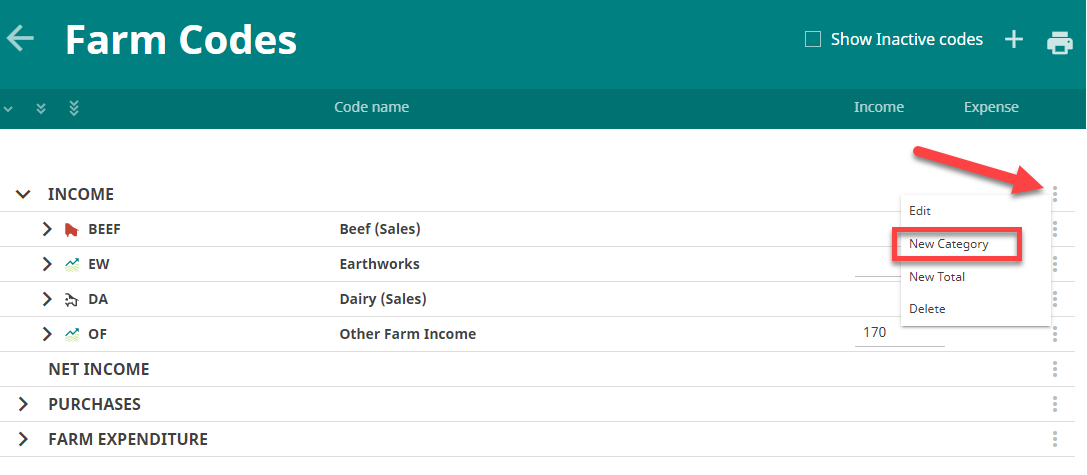Select the Other Farm Income name
The image size is (1087, 475).
tap(408, 334)
